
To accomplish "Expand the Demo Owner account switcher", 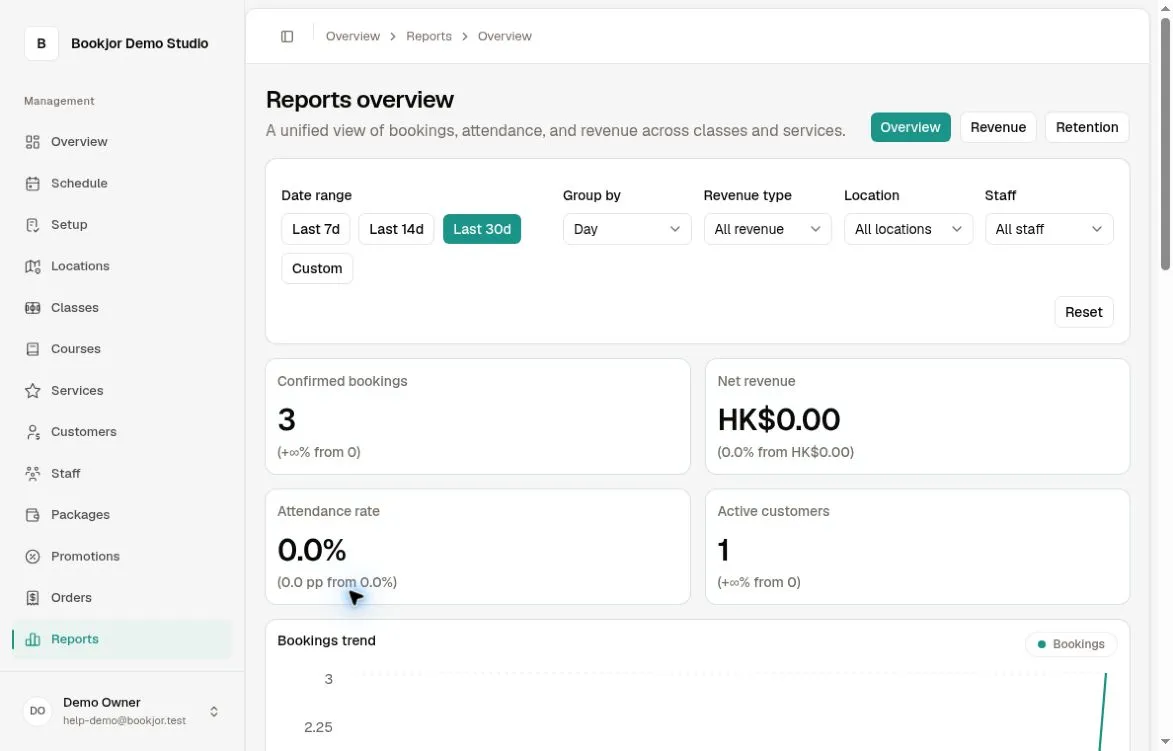I will pyautogui.click(x=214, y=711).
